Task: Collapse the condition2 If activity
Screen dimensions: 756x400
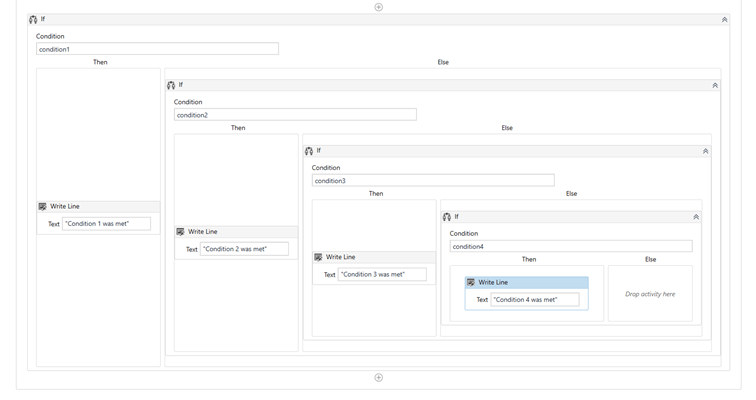Action: tap(715, 85)
